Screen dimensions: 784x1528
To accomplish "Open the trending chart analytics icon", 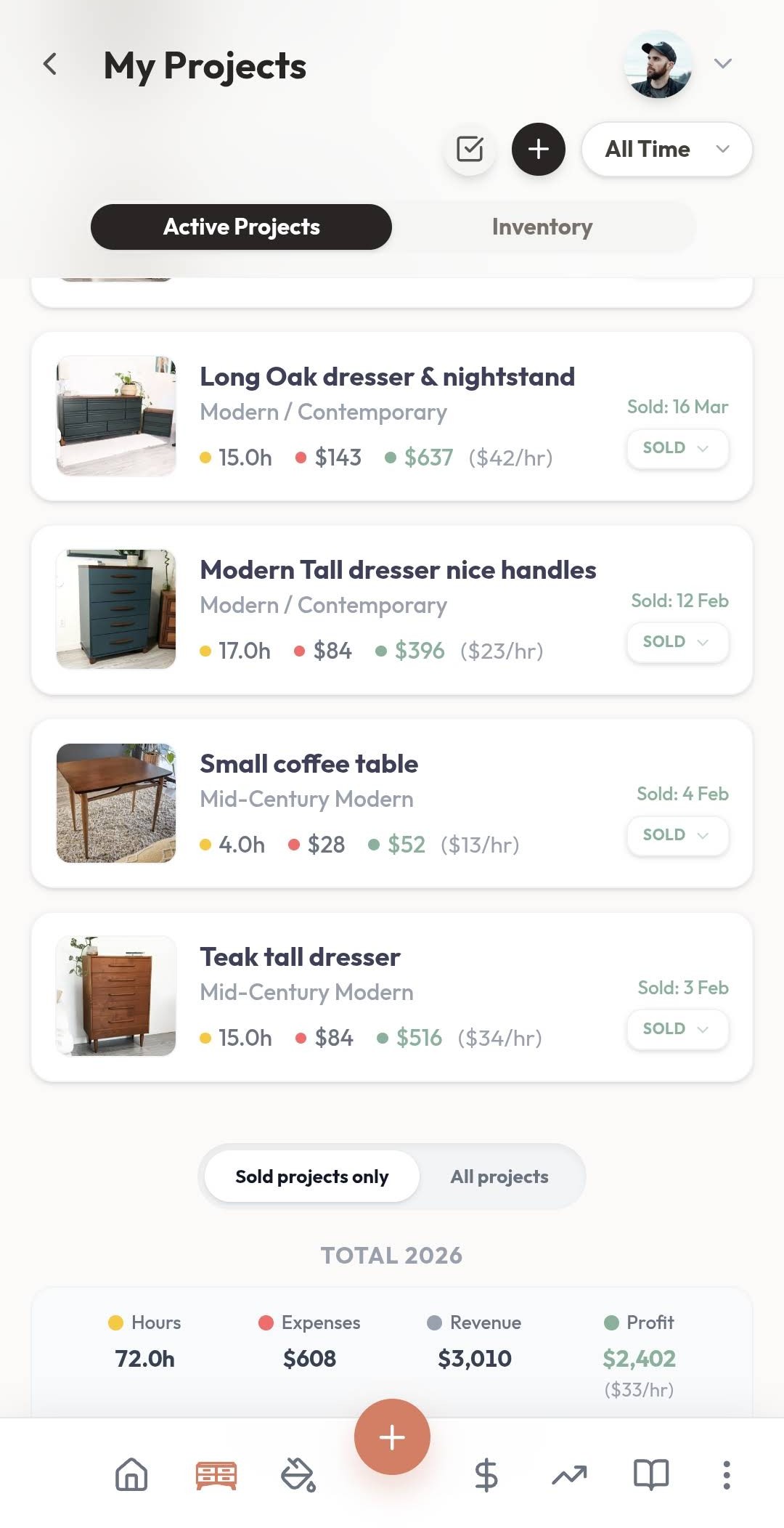I will pos(569,1475).
